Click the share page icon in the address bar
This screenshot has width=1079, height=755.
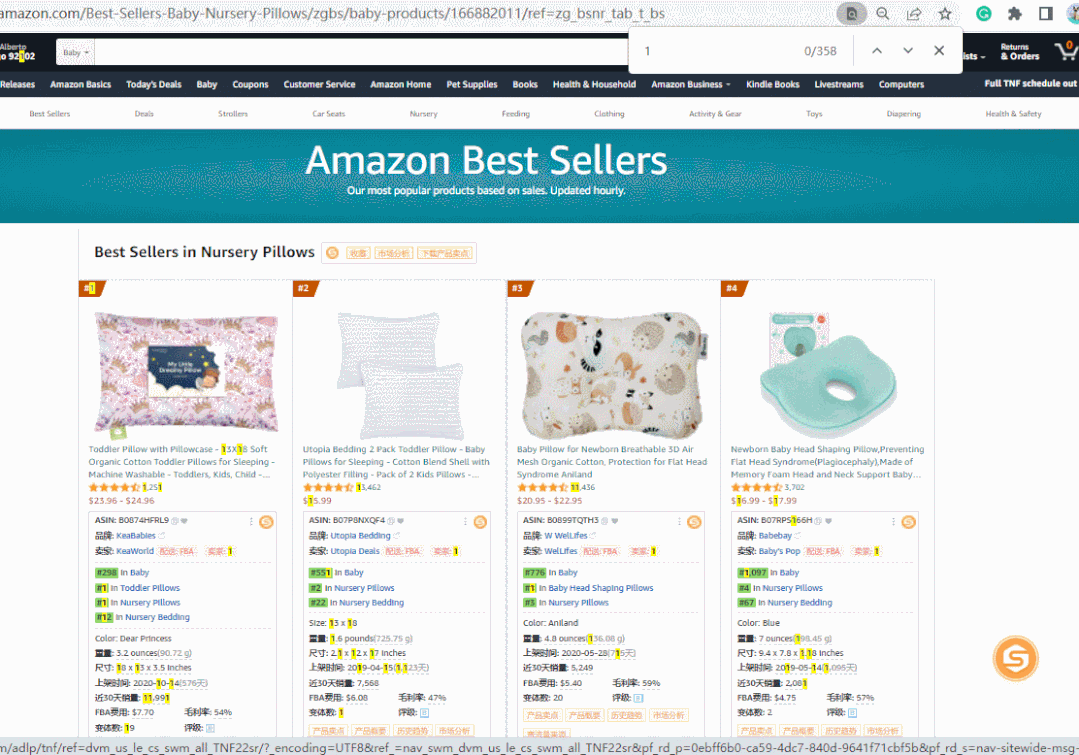pos(914,14)
